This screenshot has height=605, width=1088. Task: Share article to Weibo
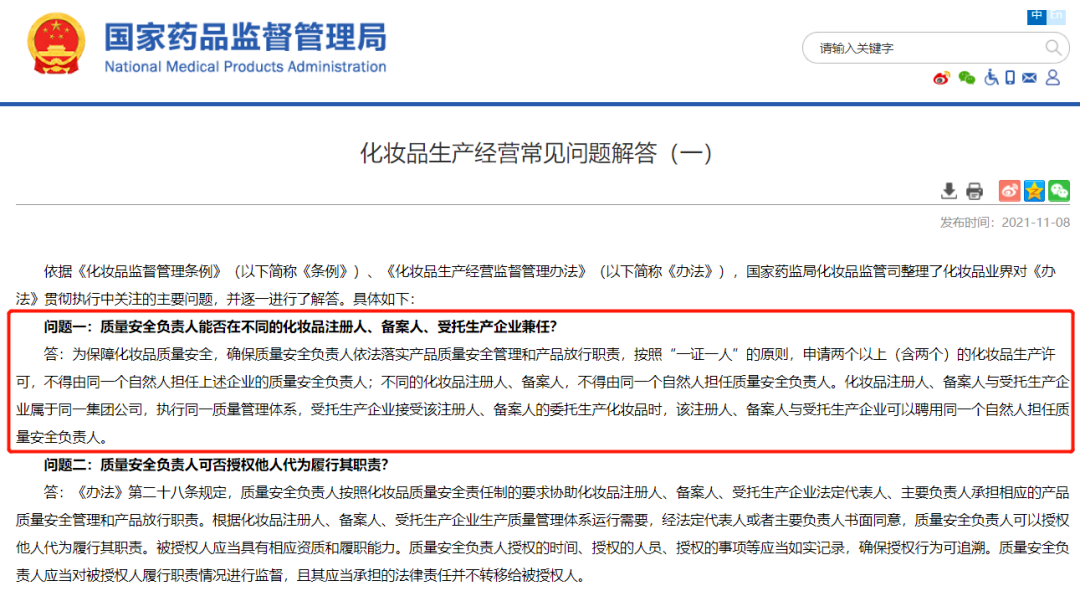(1009, 191)
